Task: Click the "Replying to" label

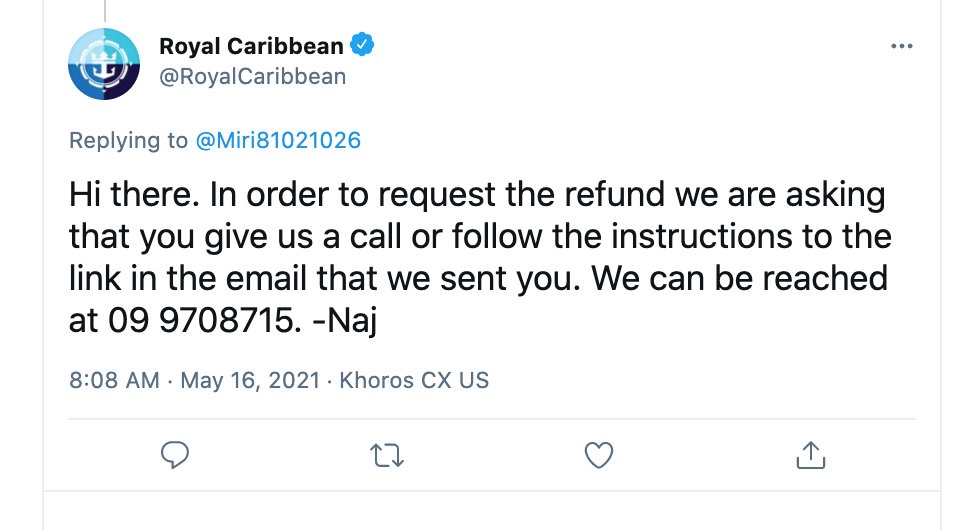Action: 128,141
